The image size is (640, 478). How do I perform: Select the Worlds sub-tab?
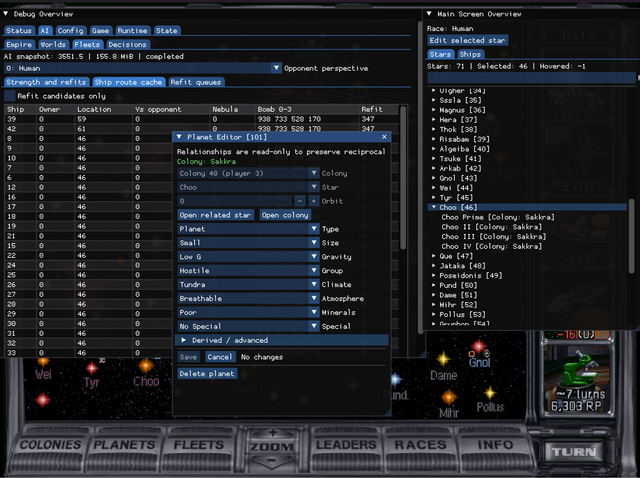tap(53, 44)
